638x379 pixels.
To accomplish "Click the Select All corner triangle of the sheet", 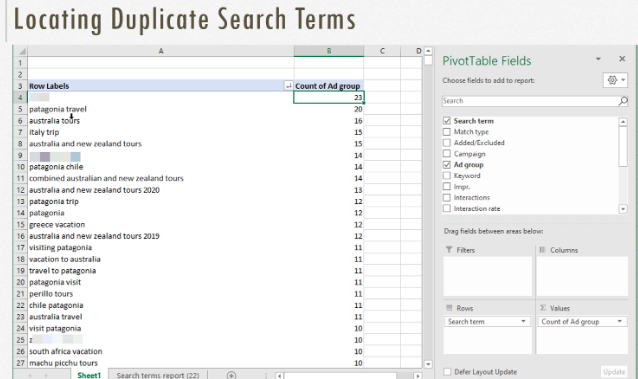I will (x=21, y=51).
